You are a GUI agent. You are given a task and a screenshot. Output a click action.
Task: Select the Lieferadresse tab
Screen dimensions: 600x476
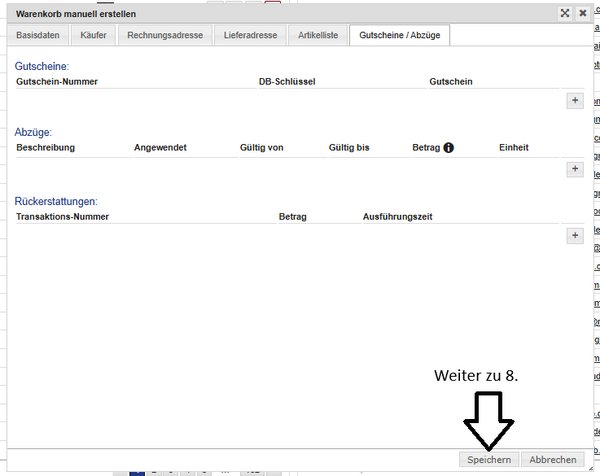(x=250, y=35)
